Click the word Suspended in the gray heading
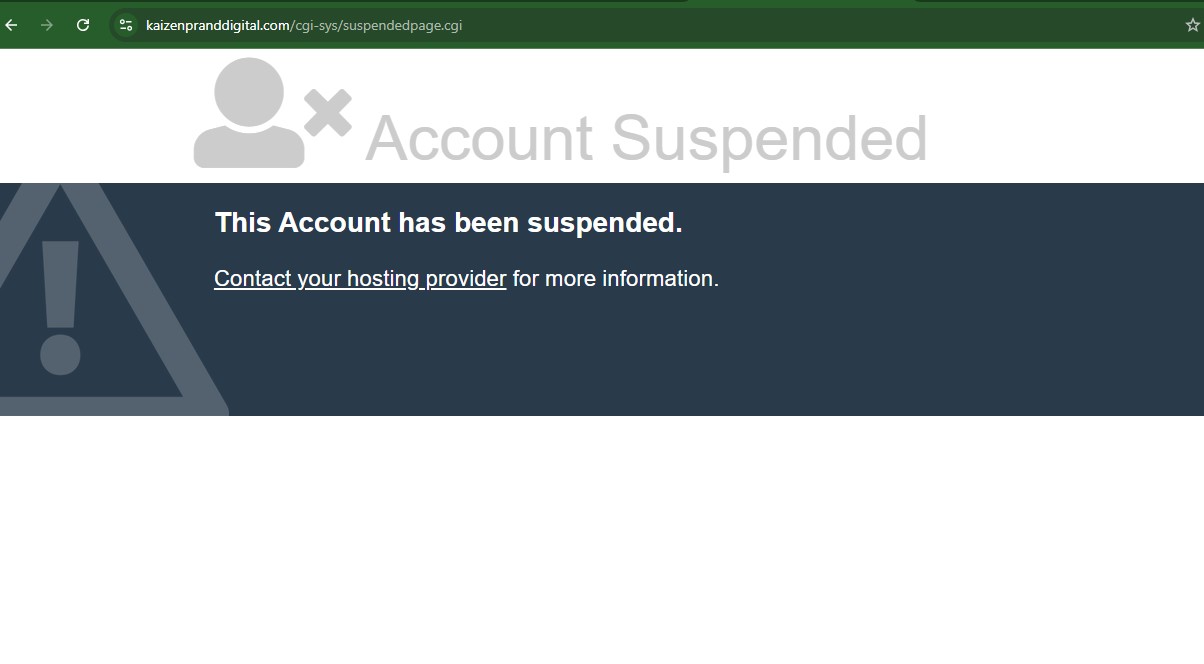Screen dimensions: 1204x664 point(770,138)
